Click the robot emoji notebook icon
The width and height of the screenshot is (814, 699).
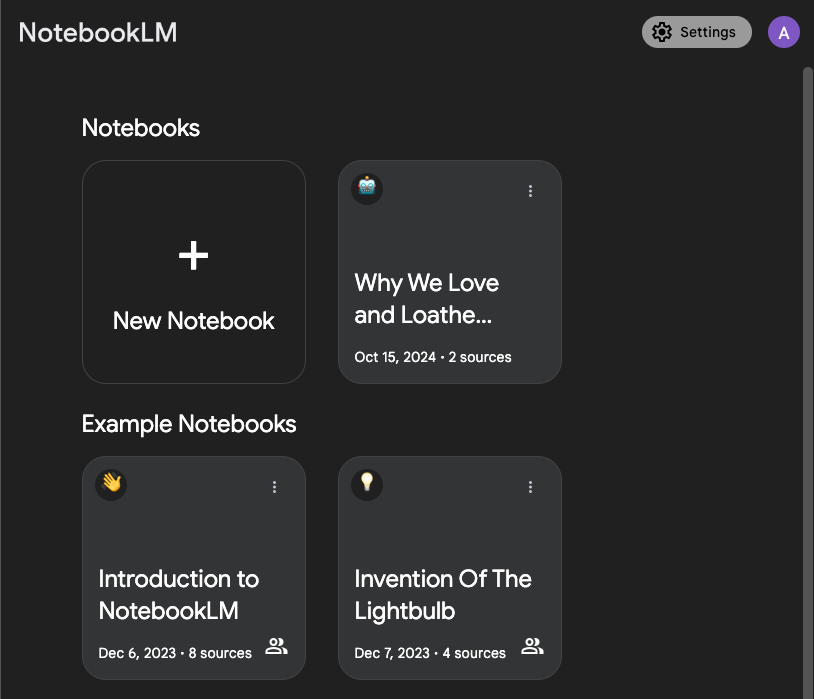point(367,189)
